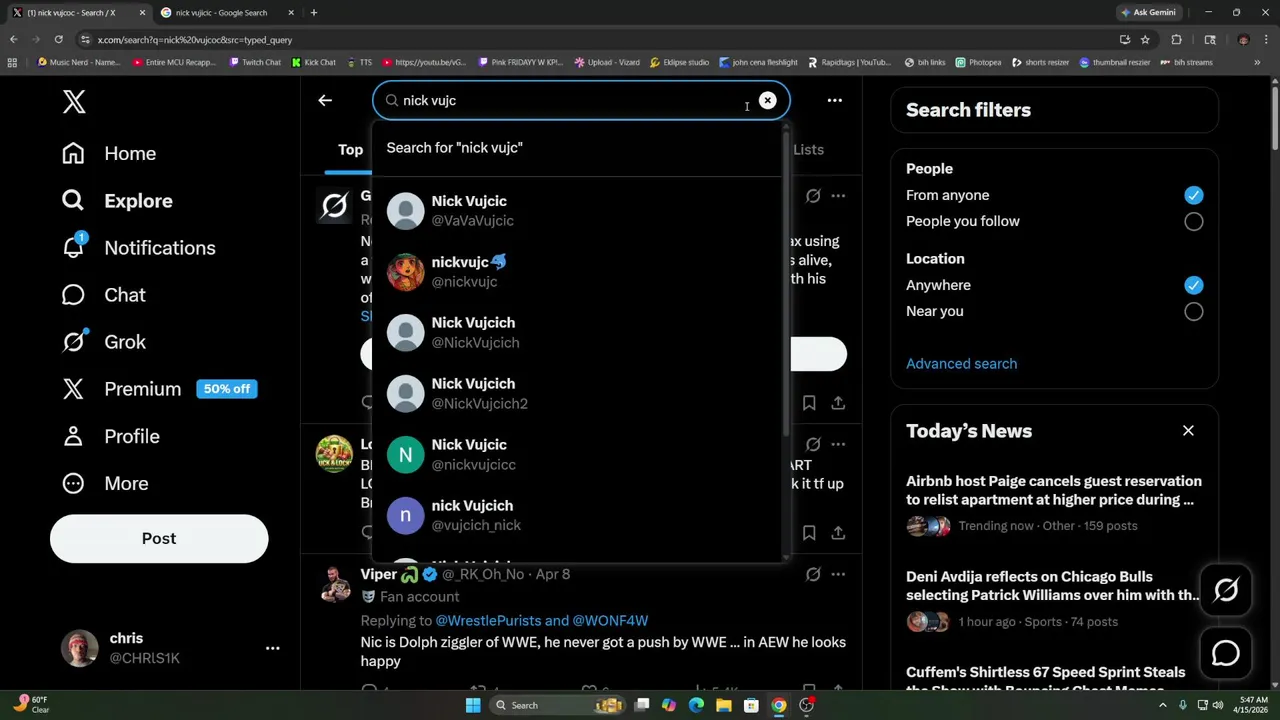
Task: Open account menu dots next to chris
Action: [x=272, y=648]
